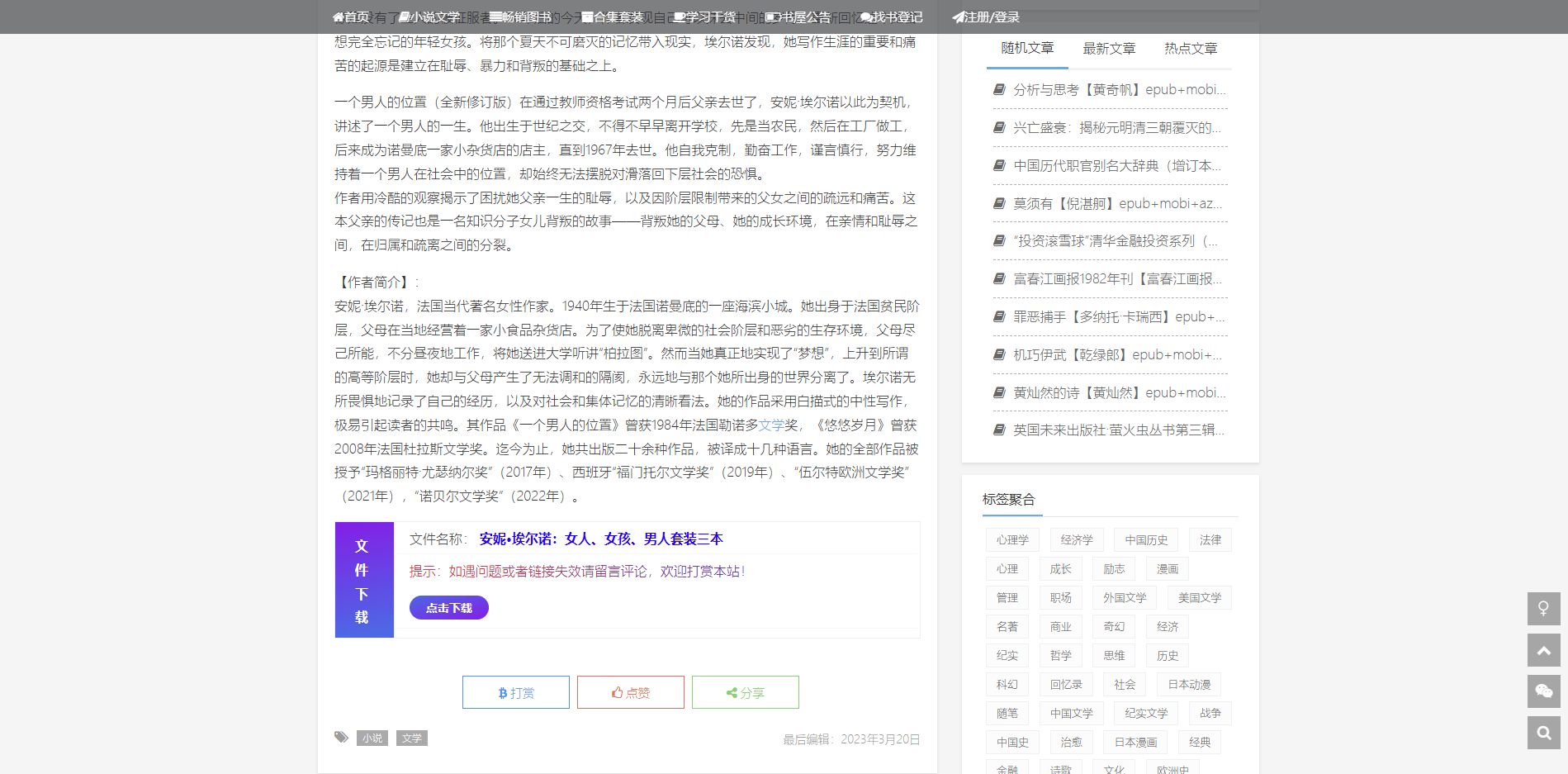Select the 法律 tag
This screenshot has width=1568, height=774.
click(x=1210, y=539)
